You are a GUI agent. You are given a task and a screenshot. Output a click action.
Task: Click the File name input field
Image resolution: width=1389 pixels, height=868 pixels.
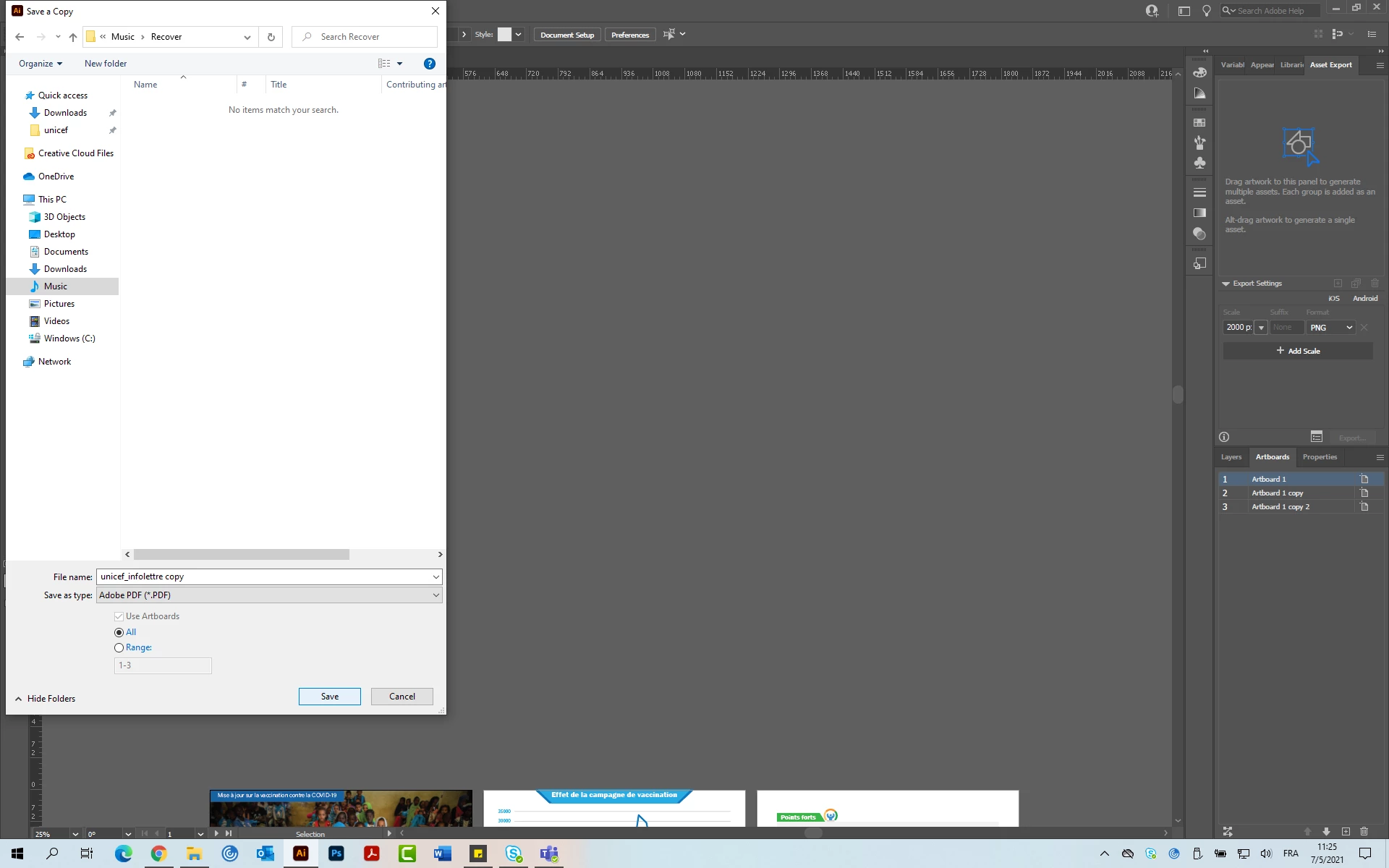tap(264, 576)
